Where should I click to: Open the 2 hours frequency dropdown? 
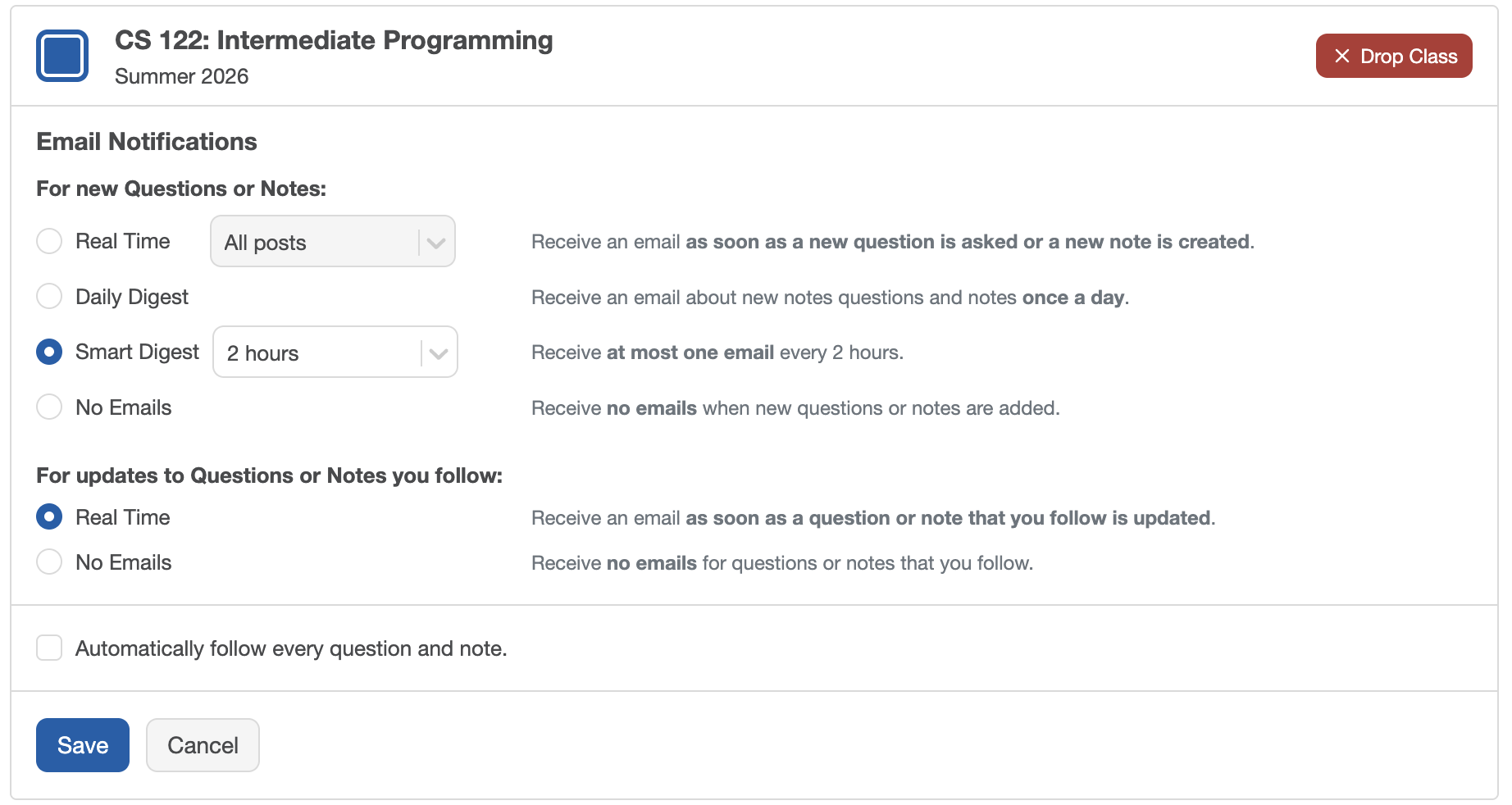(318, 352)
